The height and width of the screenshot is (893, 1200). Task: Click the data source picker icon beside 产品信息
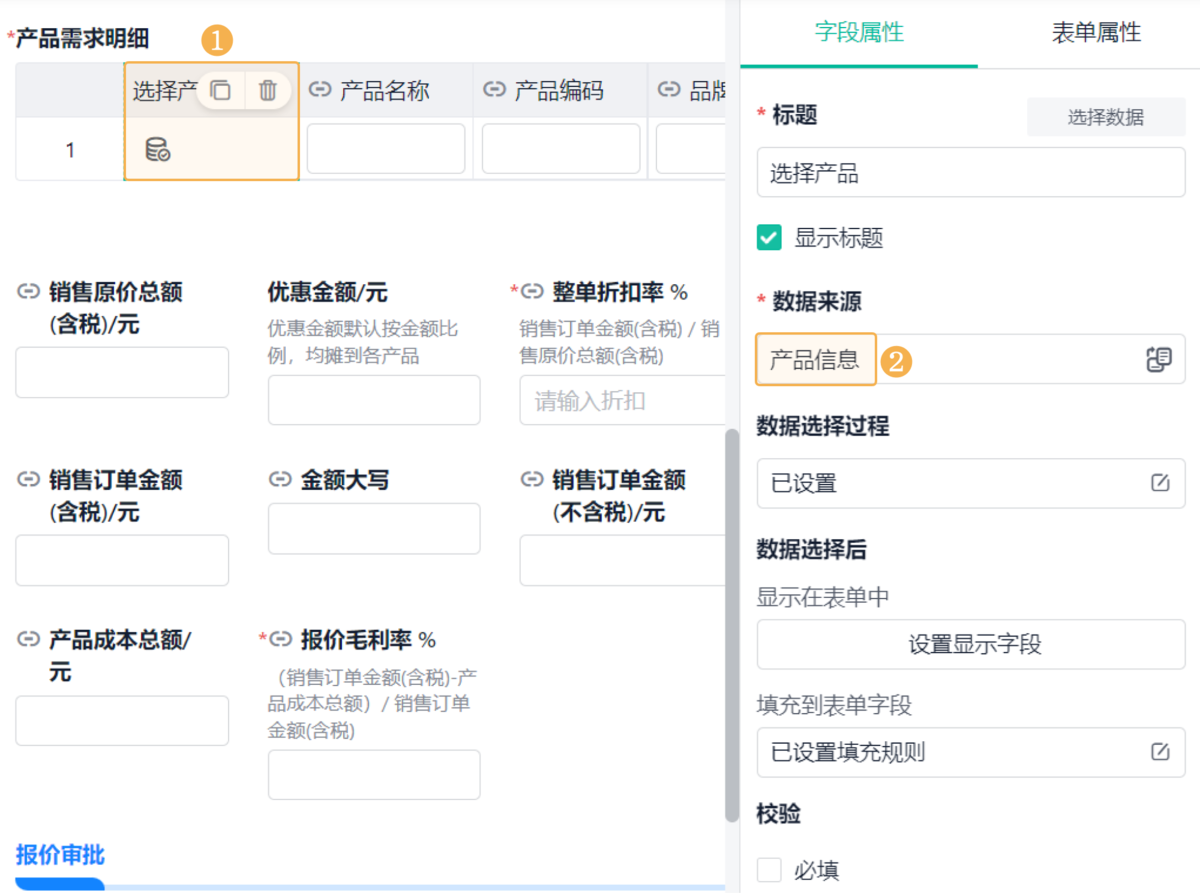[1159, 360]
